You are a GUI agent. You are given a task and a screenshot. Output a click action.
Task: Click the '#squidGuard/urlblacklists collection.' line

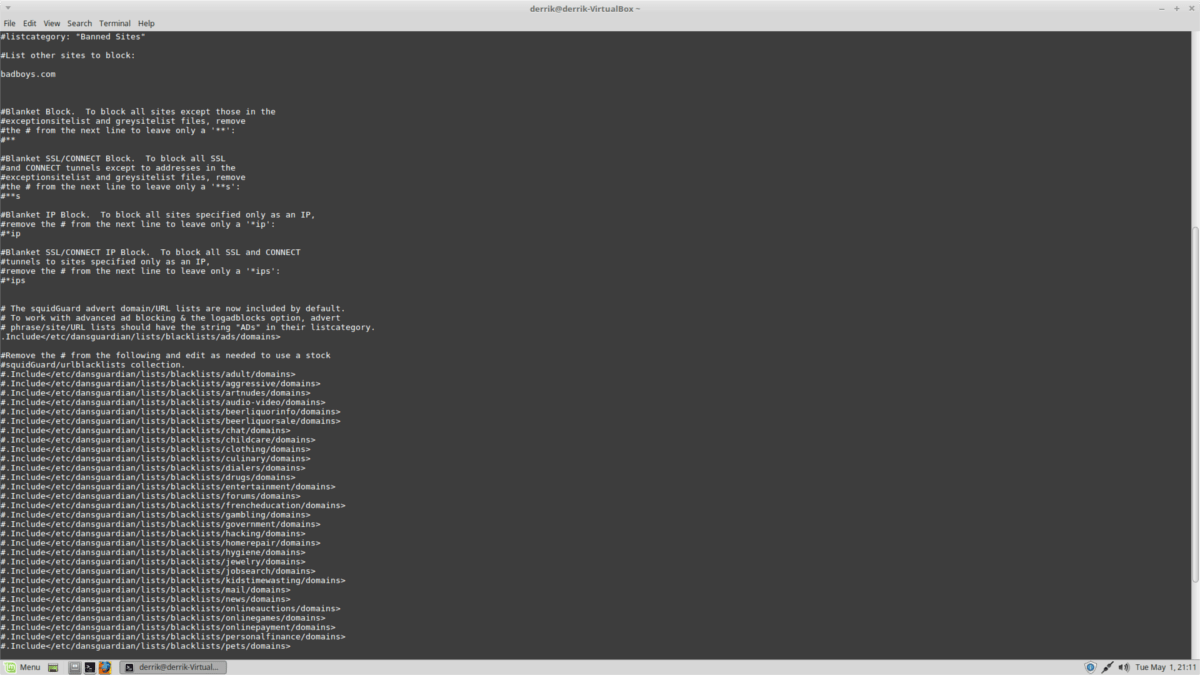click(x=93, y=365)
